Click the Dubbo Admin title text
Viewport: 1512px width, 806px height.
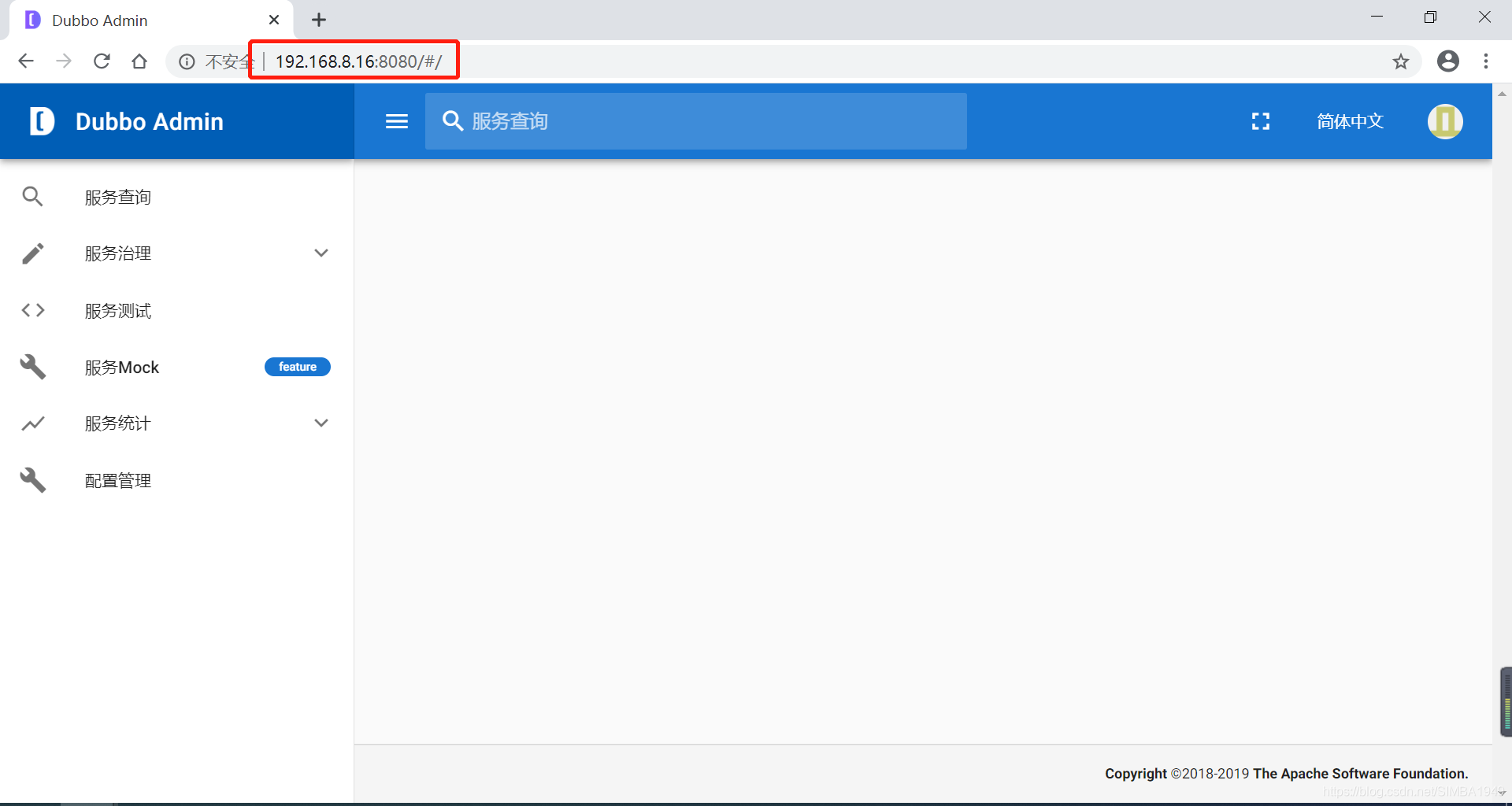150,121
